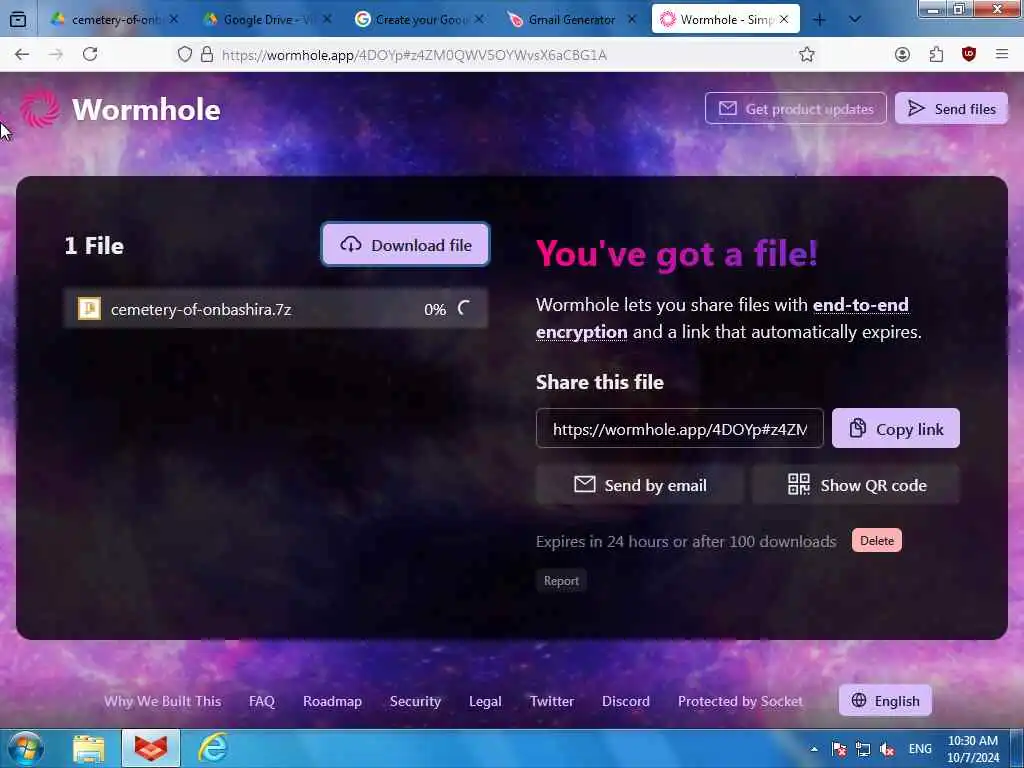Click the Action Center flag icon

coord(839,749)
